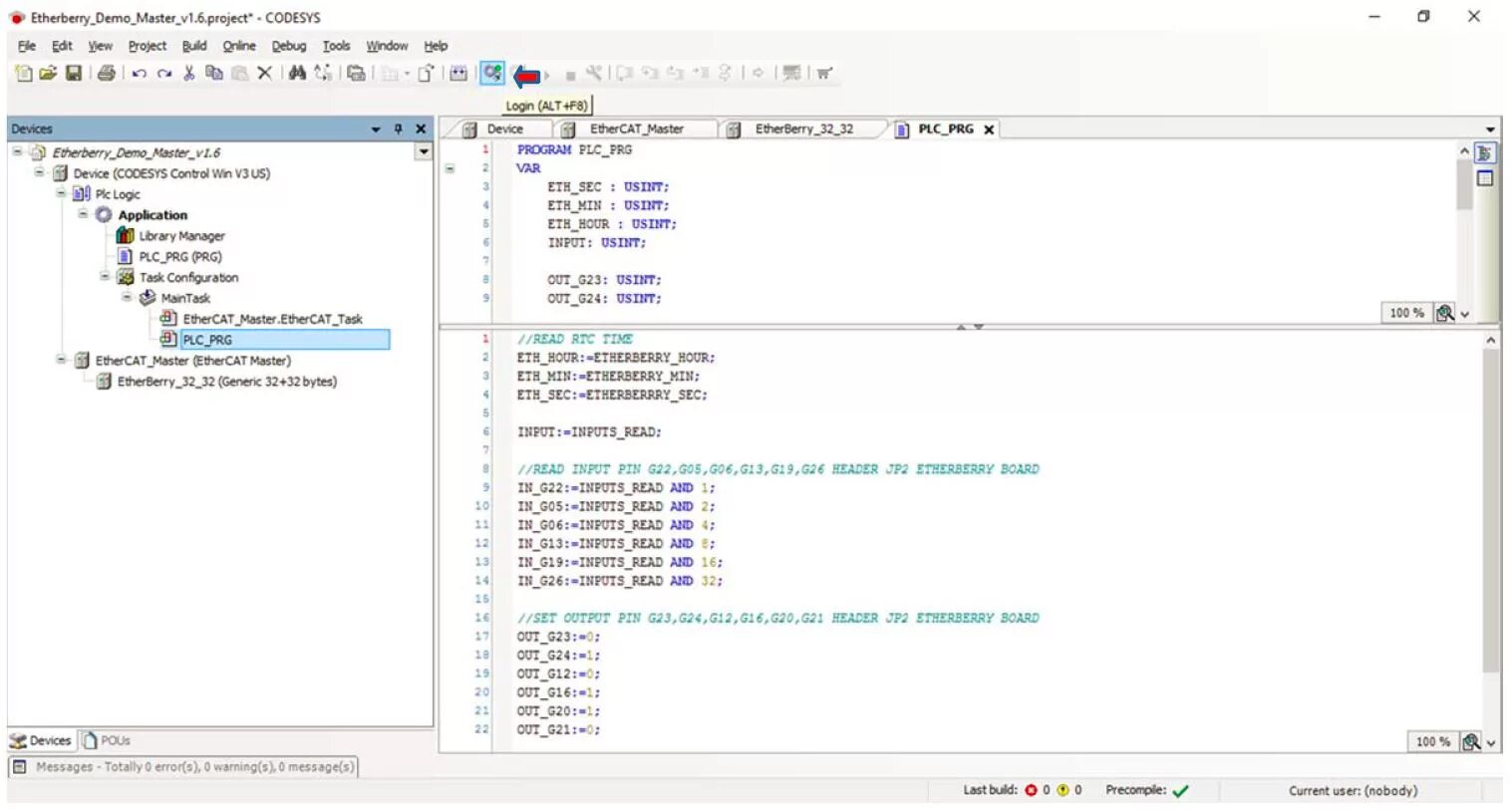Screen dimensions: 1512x810
Task: Click the Open Project folder icon
Action: click(48, 73)
